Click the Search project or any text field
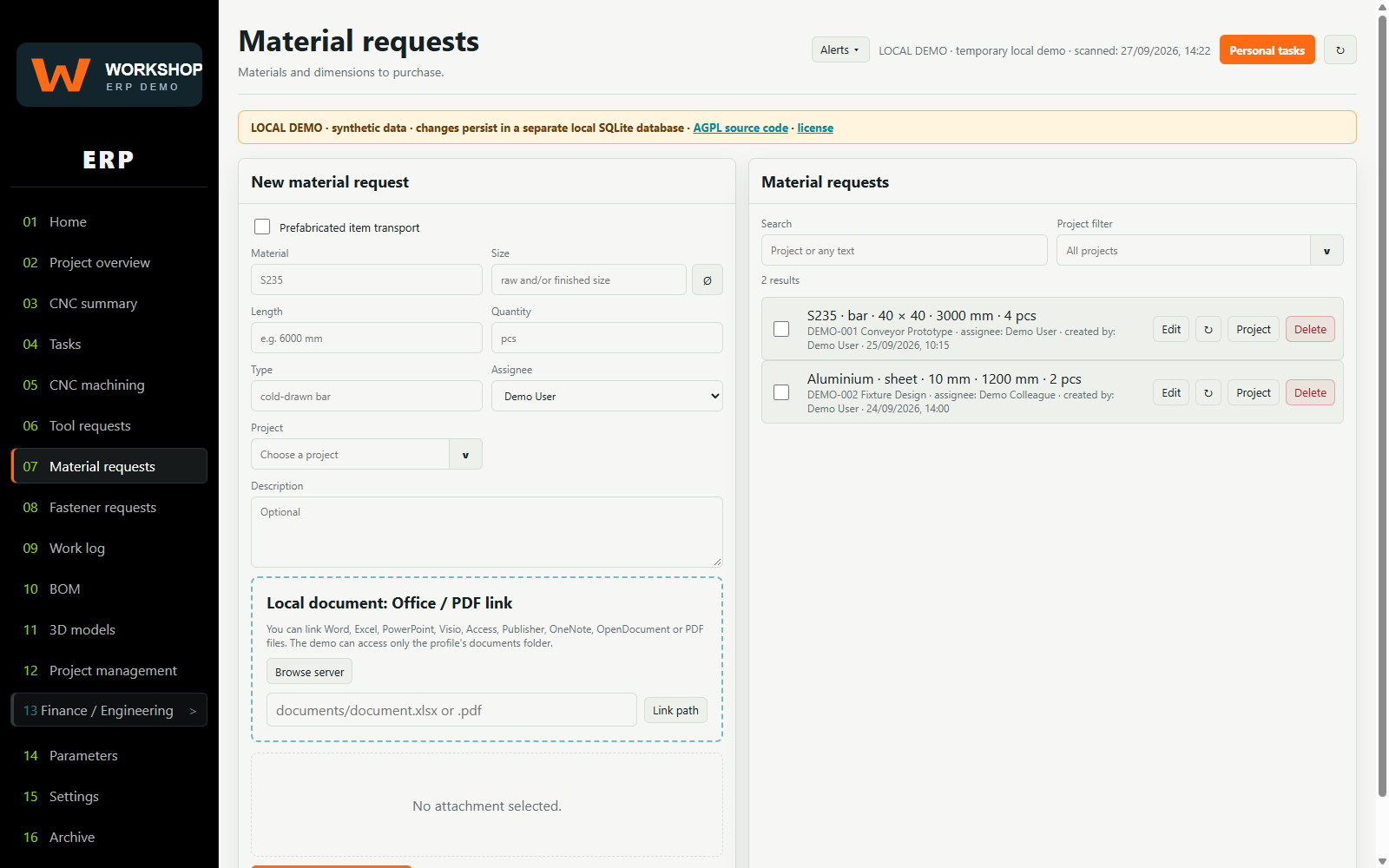The image size is (1389, 868). coord(904,251)
